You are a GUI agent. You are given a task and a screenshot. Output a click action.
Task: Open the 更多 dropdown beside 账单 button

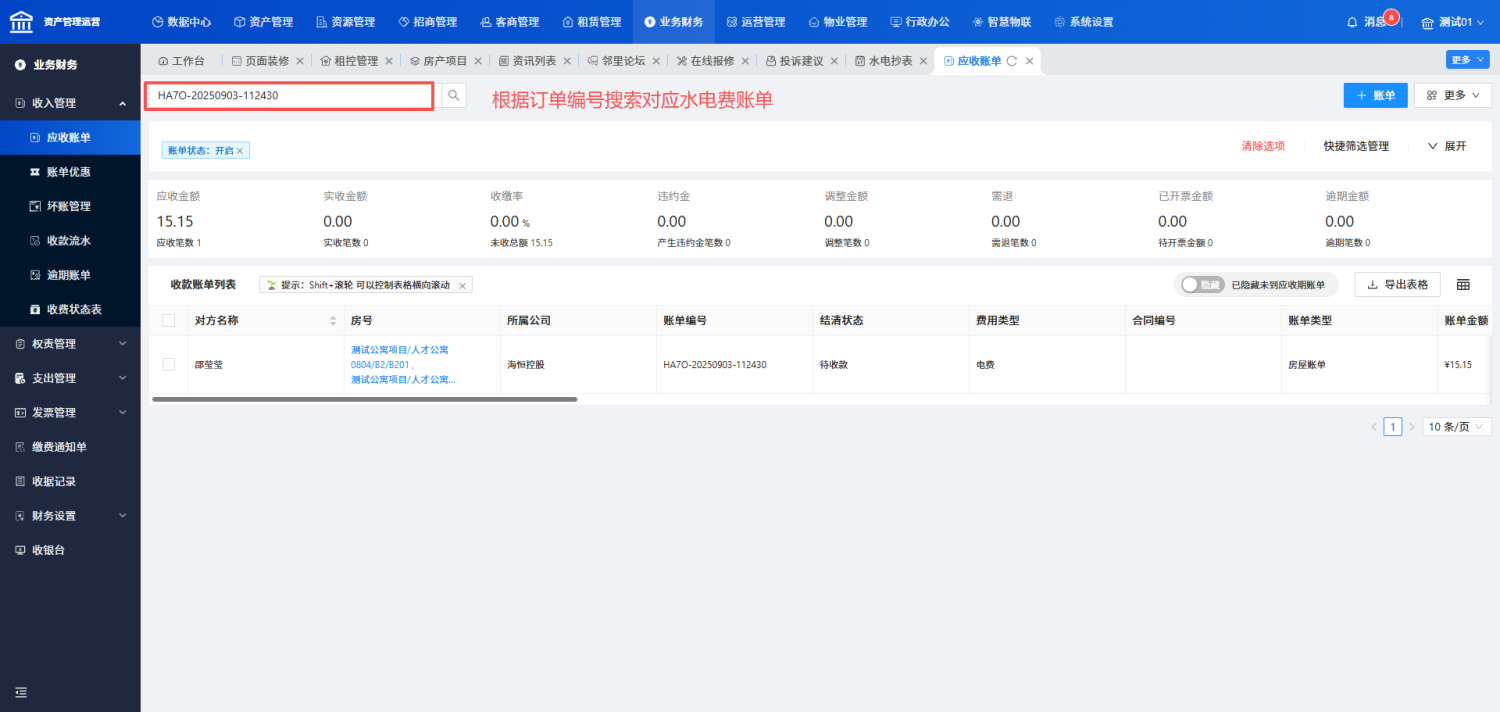coord(1452,95)
